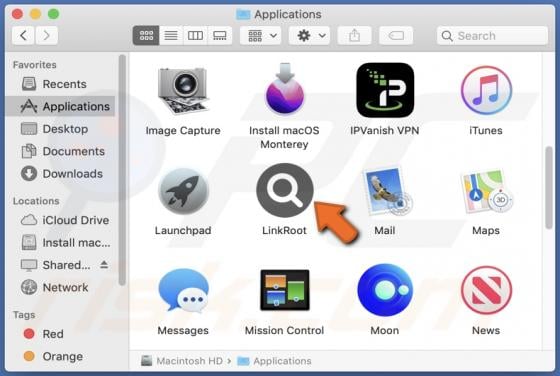Open Network in the sidebar
This screenshot has height=376, width=560.
click(x=61, y=287)
